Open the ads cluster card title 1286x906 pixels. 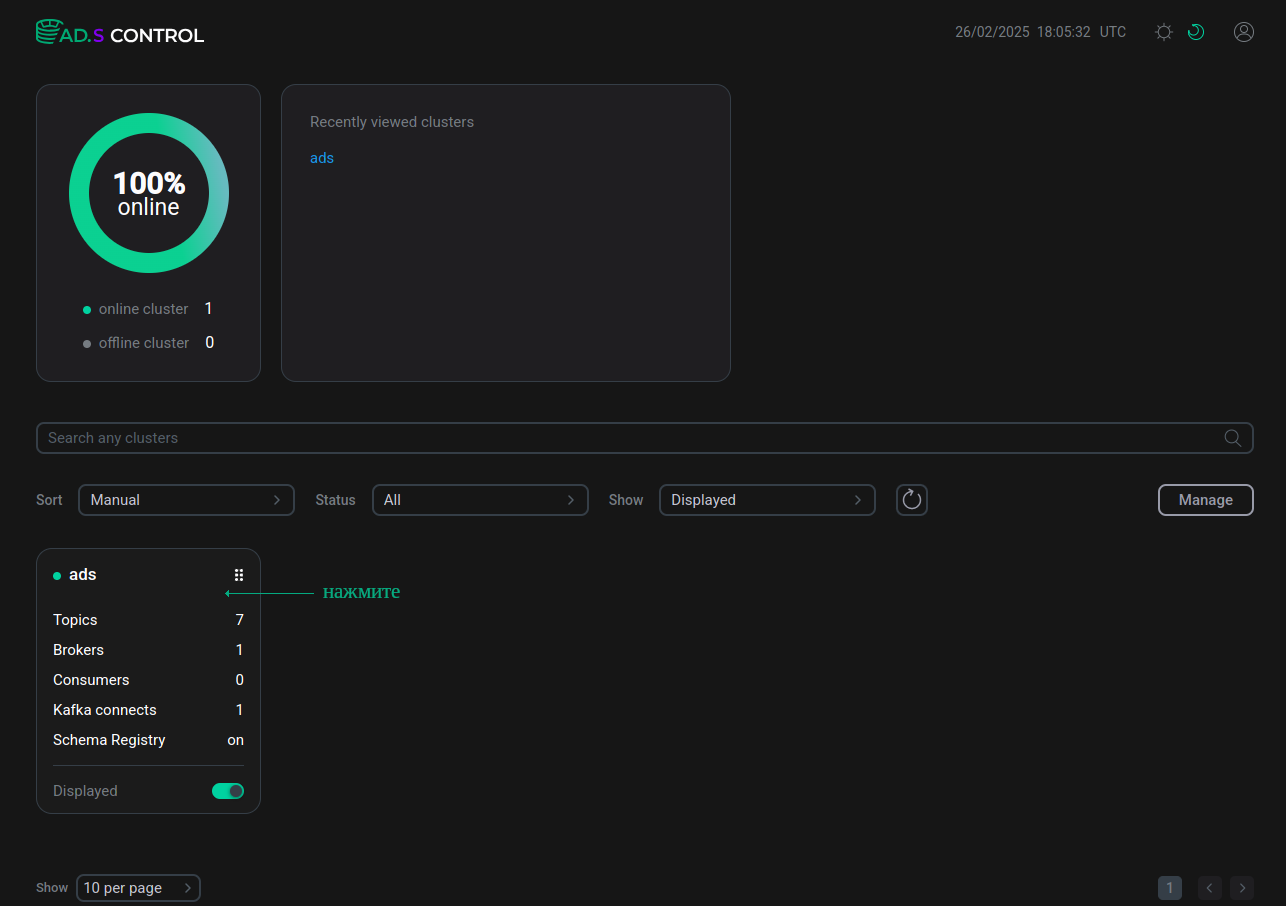83,575
